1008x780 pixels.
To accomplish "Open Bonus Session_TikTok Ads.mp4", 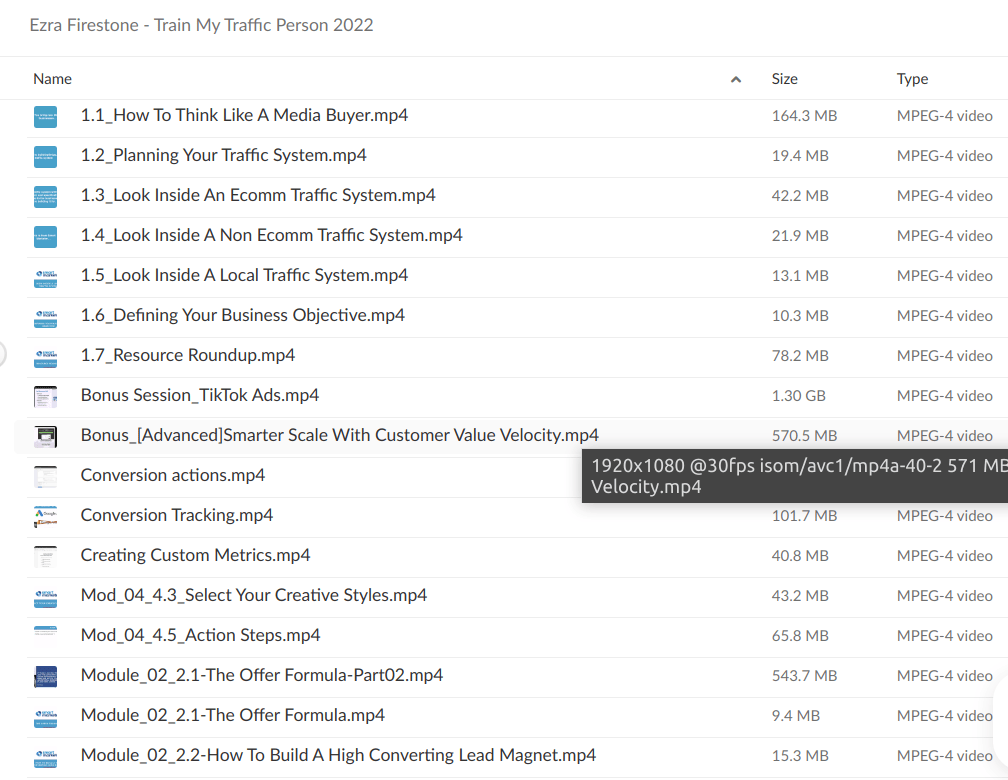I will point(199,395).
